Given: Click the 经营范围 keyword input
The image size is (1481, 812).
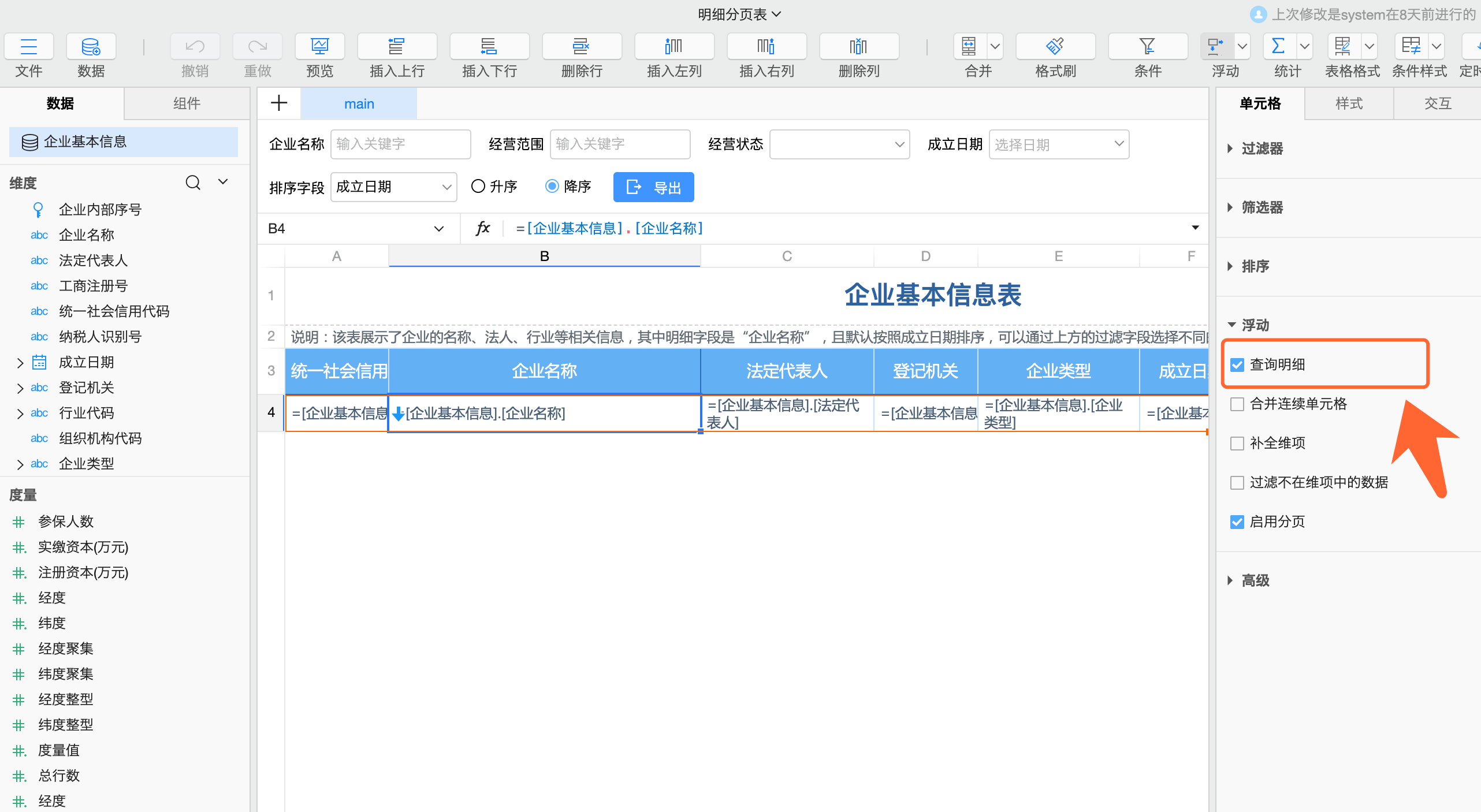Looking at the screenshot, I should [x=620, y=144].
